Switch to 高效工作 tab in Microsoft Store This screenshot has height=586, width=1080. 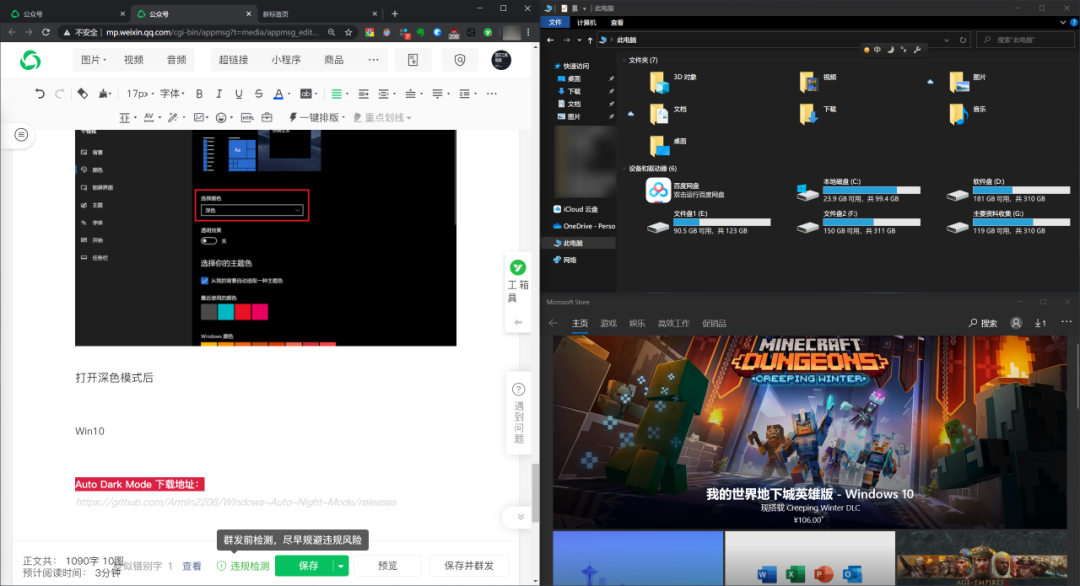pyautogui.click(x=673, y=323)
